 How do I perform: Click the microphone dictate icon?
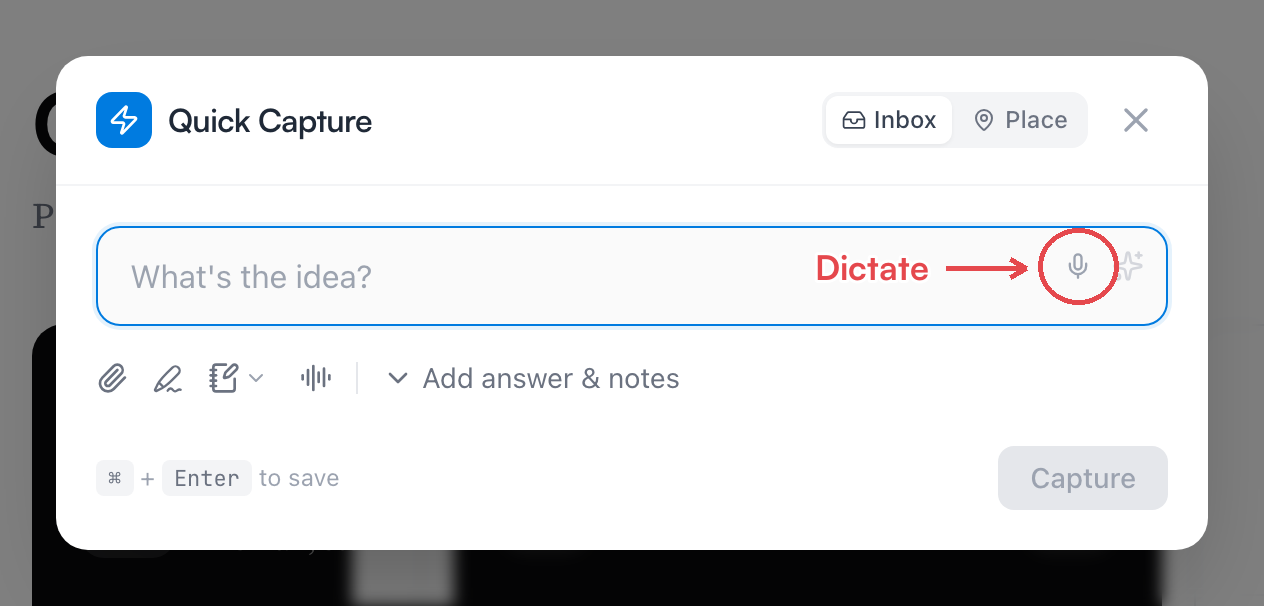(1077, 266)
